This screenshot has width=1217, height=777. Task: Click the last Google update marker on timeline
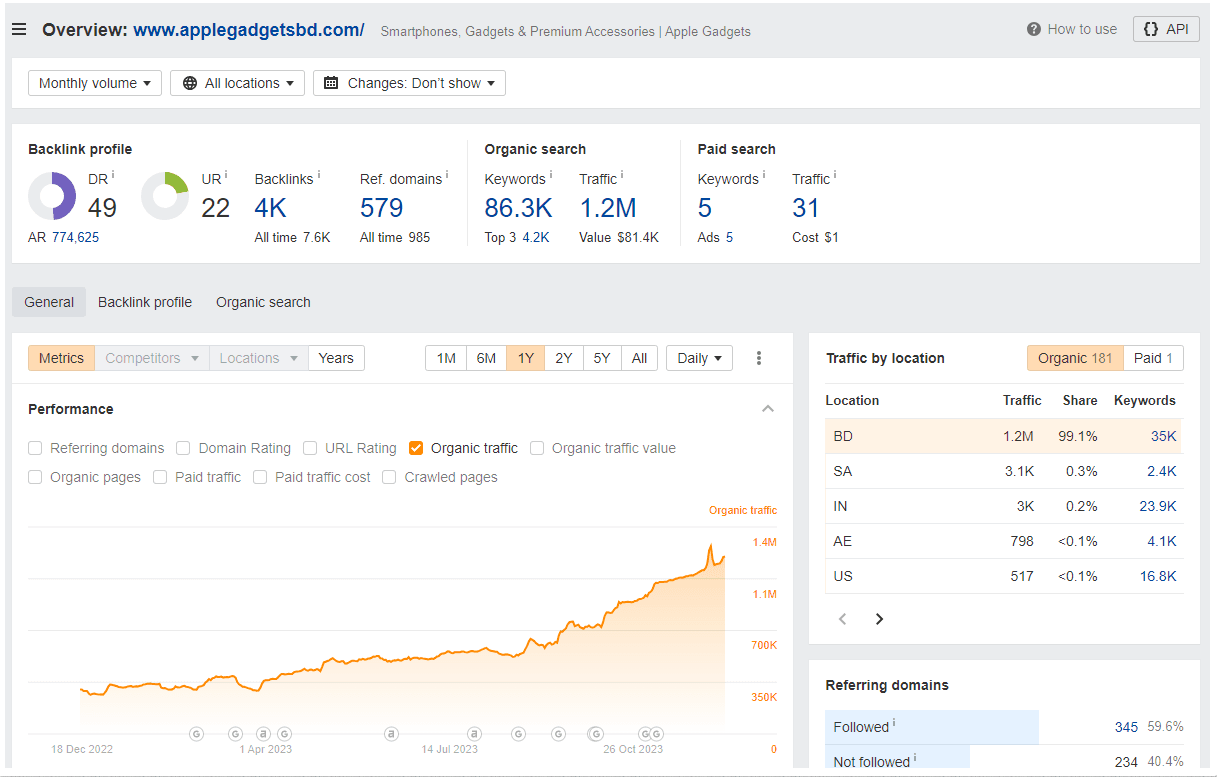click(658, 734)
